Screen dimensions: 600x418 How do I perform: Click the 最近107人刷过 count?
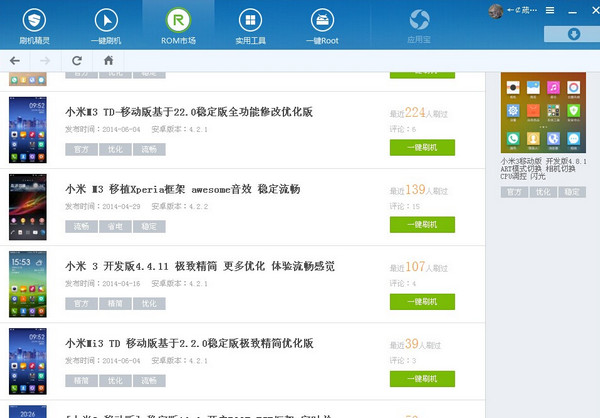(419, 267)
